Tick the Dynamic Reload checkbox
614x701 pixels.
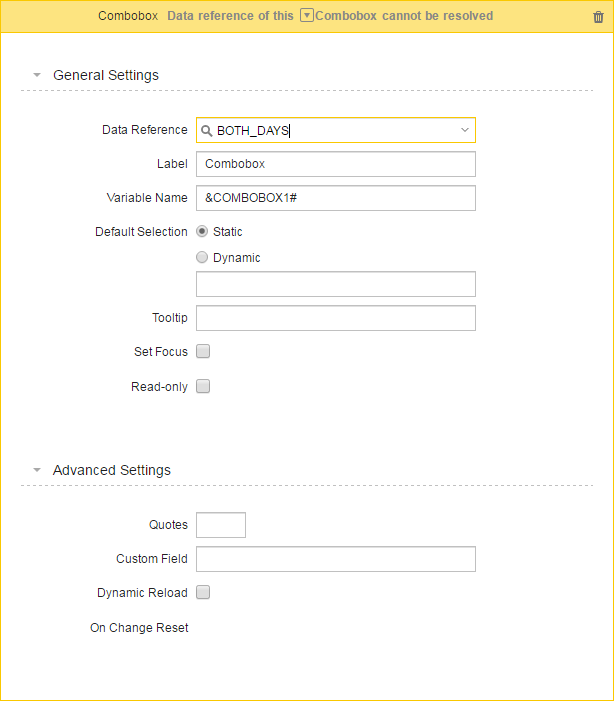203,592
